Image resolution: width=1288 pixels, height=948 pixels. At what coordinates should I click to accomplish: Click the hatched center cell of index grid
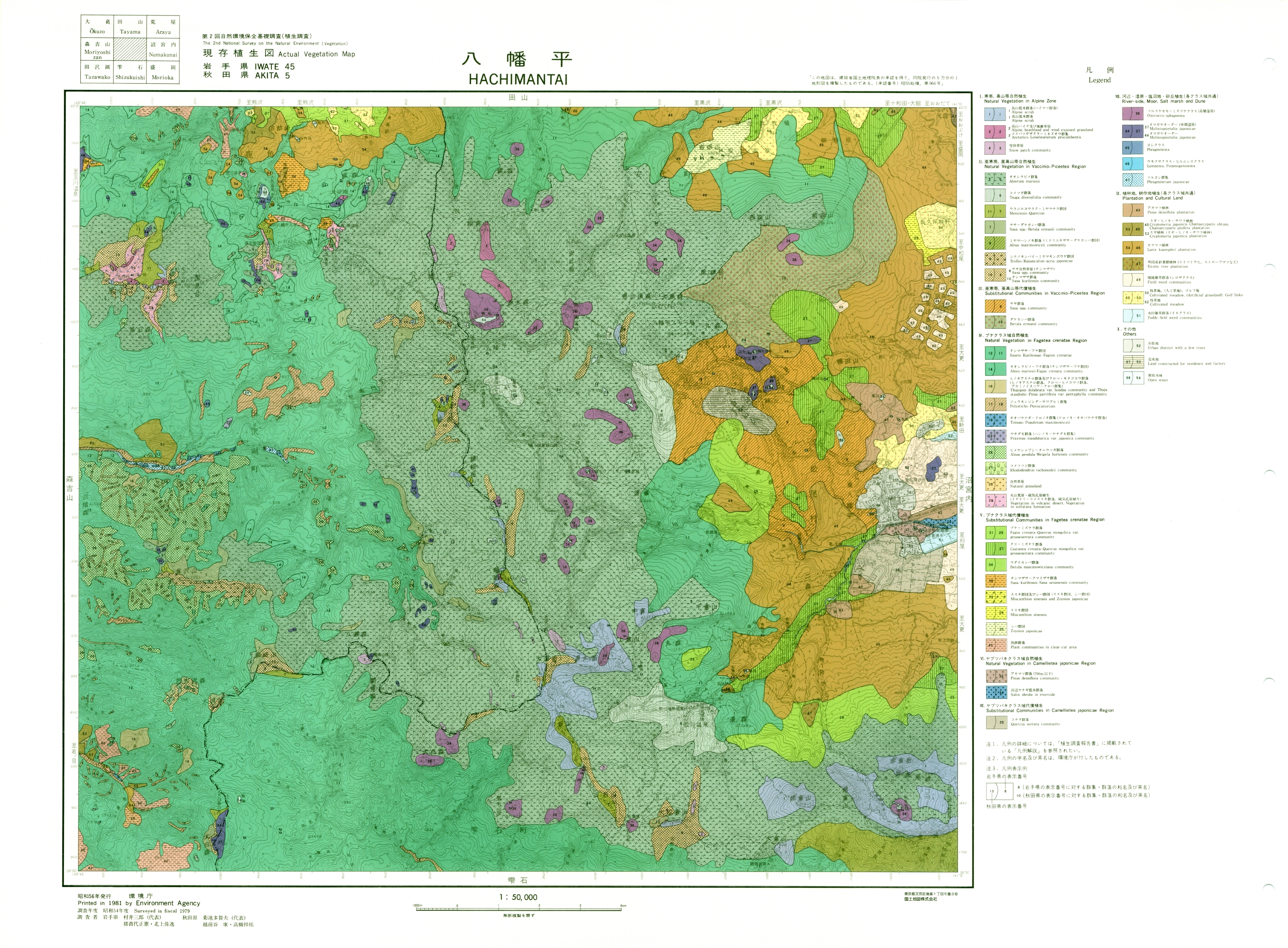coord(130,50)
